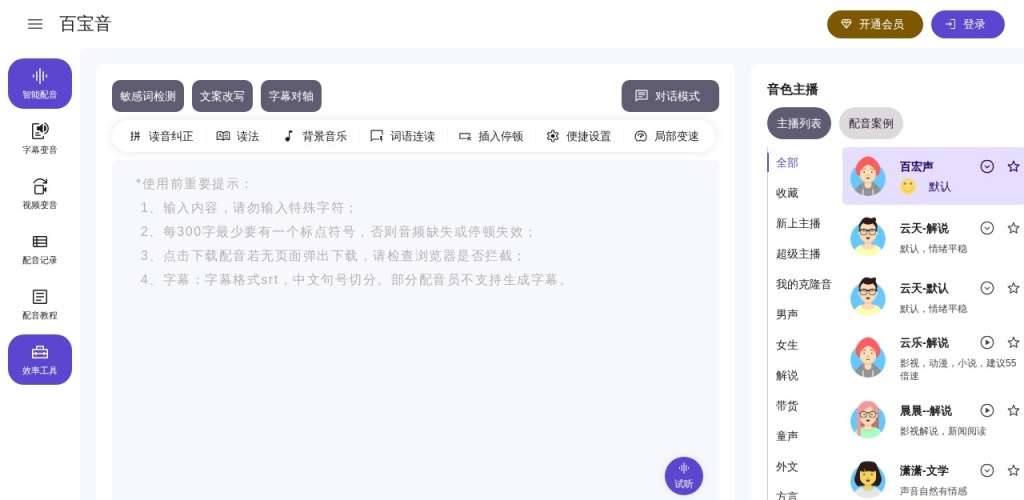
Task: Open 视频变音 from the sidebar
Action: point(40,193)
